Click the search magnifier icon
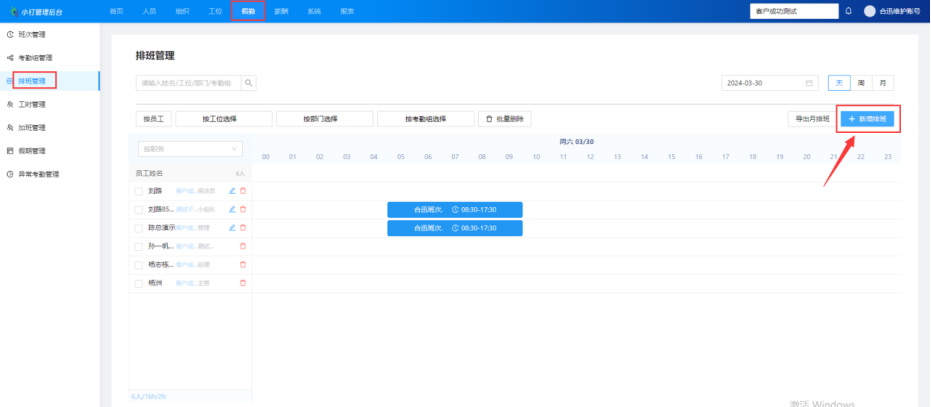The height and width of the screenshot is (407, 931). [x=249, y=83]
